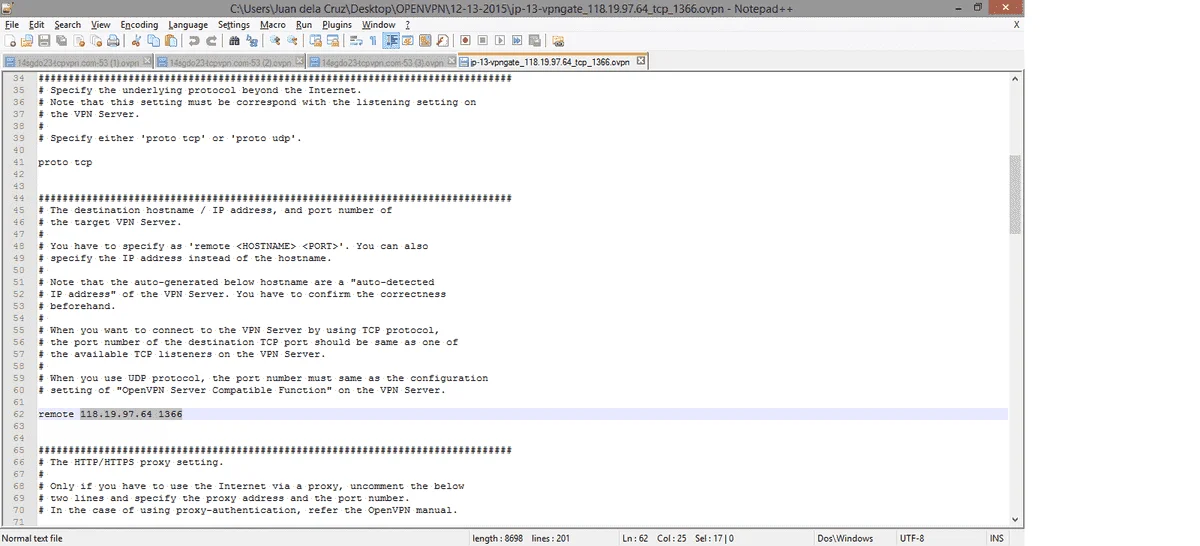This screenshot has height=546, width=1200.
Task: Open the user-defined language dialog icon
Action: (408, 41)
